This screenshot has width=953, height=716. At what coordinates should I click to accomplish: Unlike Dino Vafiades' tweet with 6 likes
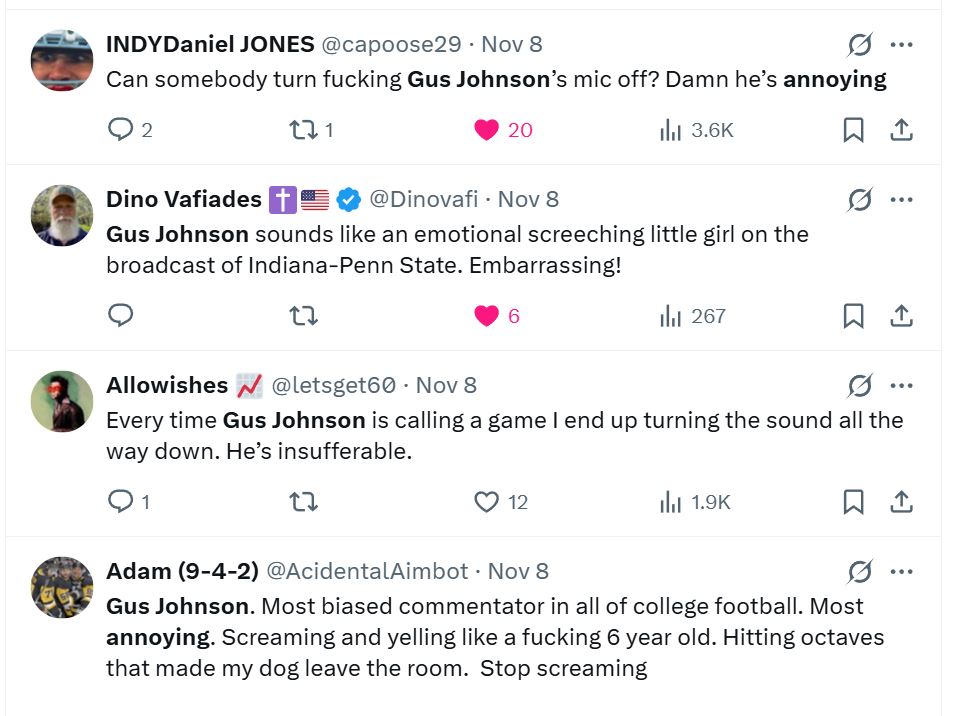(x=488, y=315)
